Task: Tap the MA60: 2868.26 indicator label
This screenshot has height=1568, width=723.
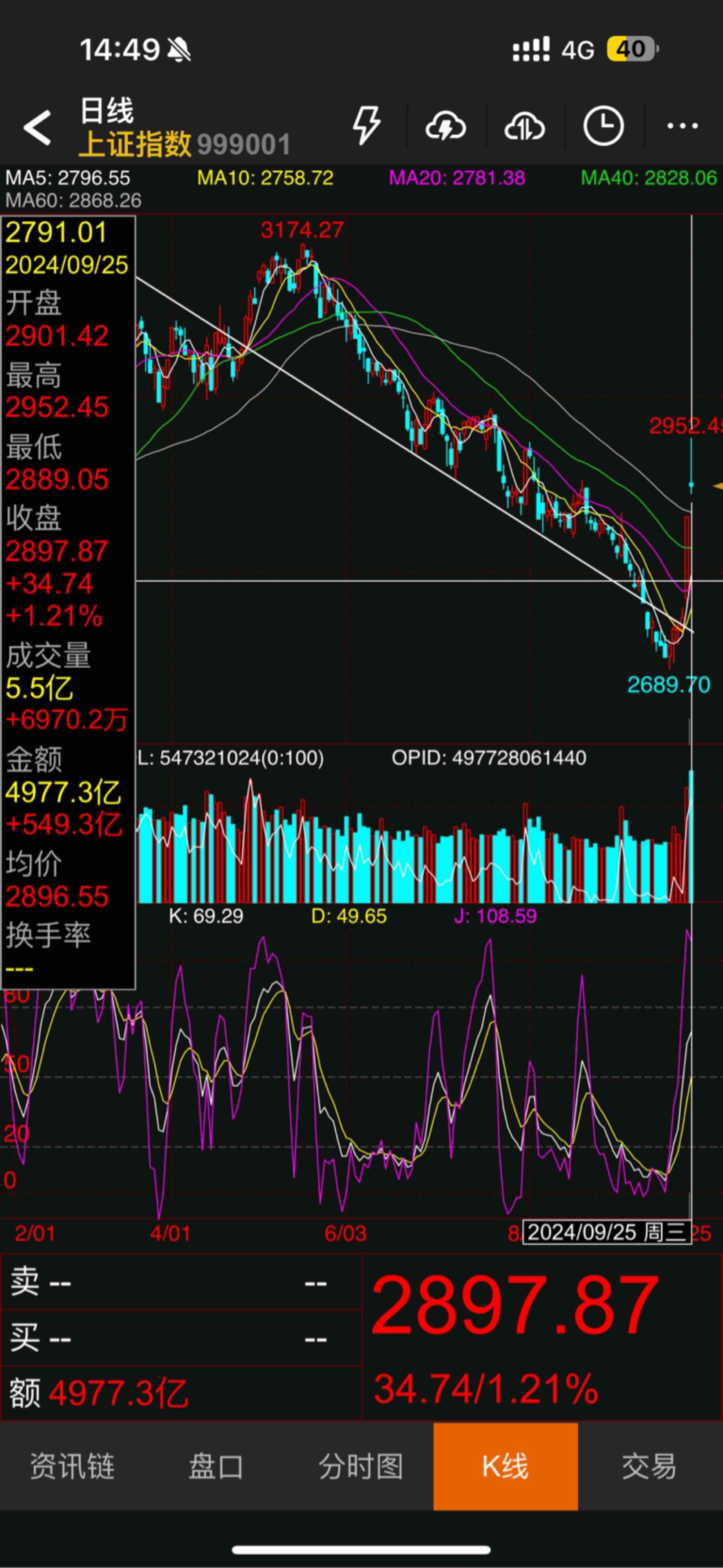Action: [x=73, y=200]
